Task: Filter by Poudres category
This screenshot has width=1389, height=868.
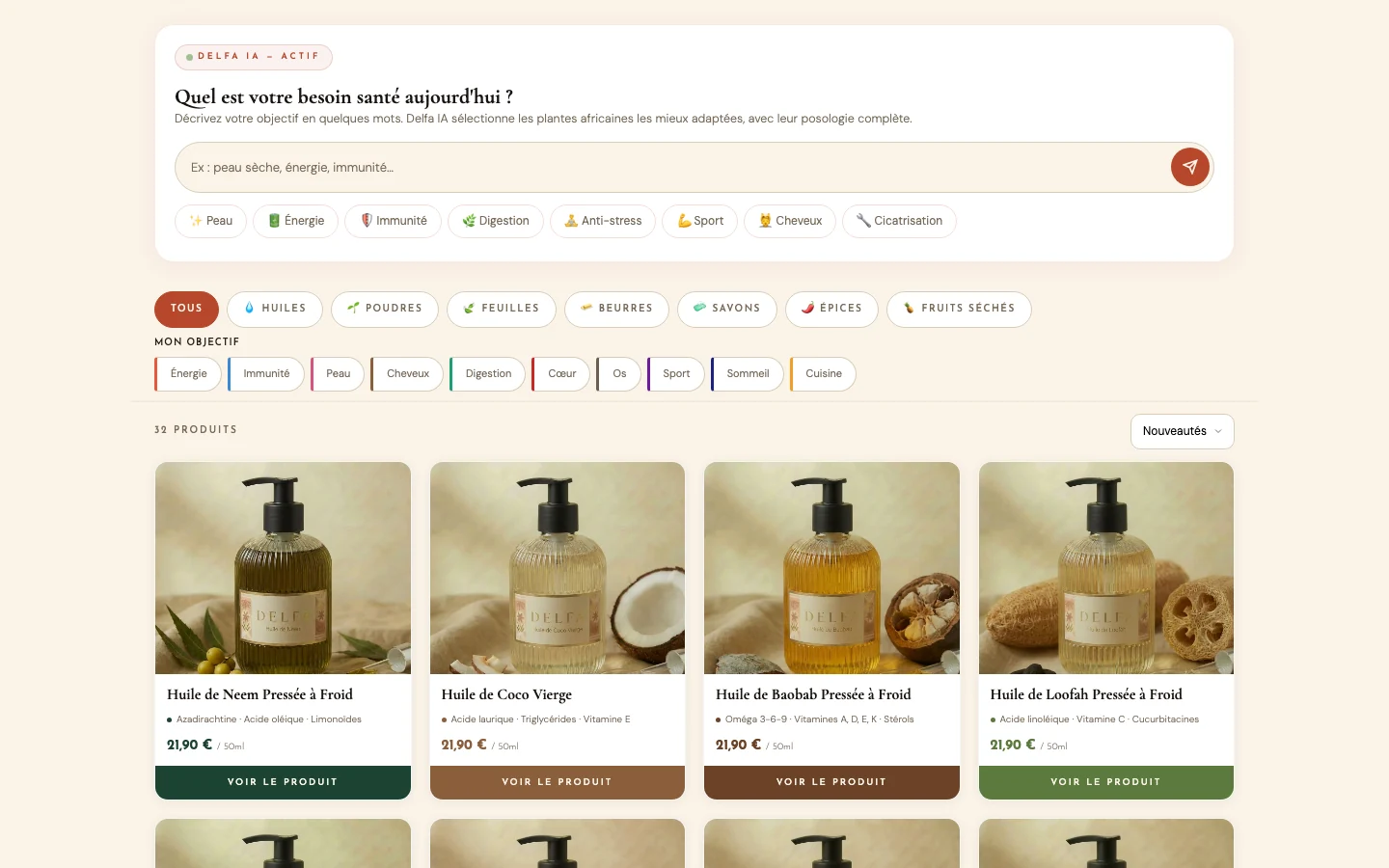Action: coord(385,309)
